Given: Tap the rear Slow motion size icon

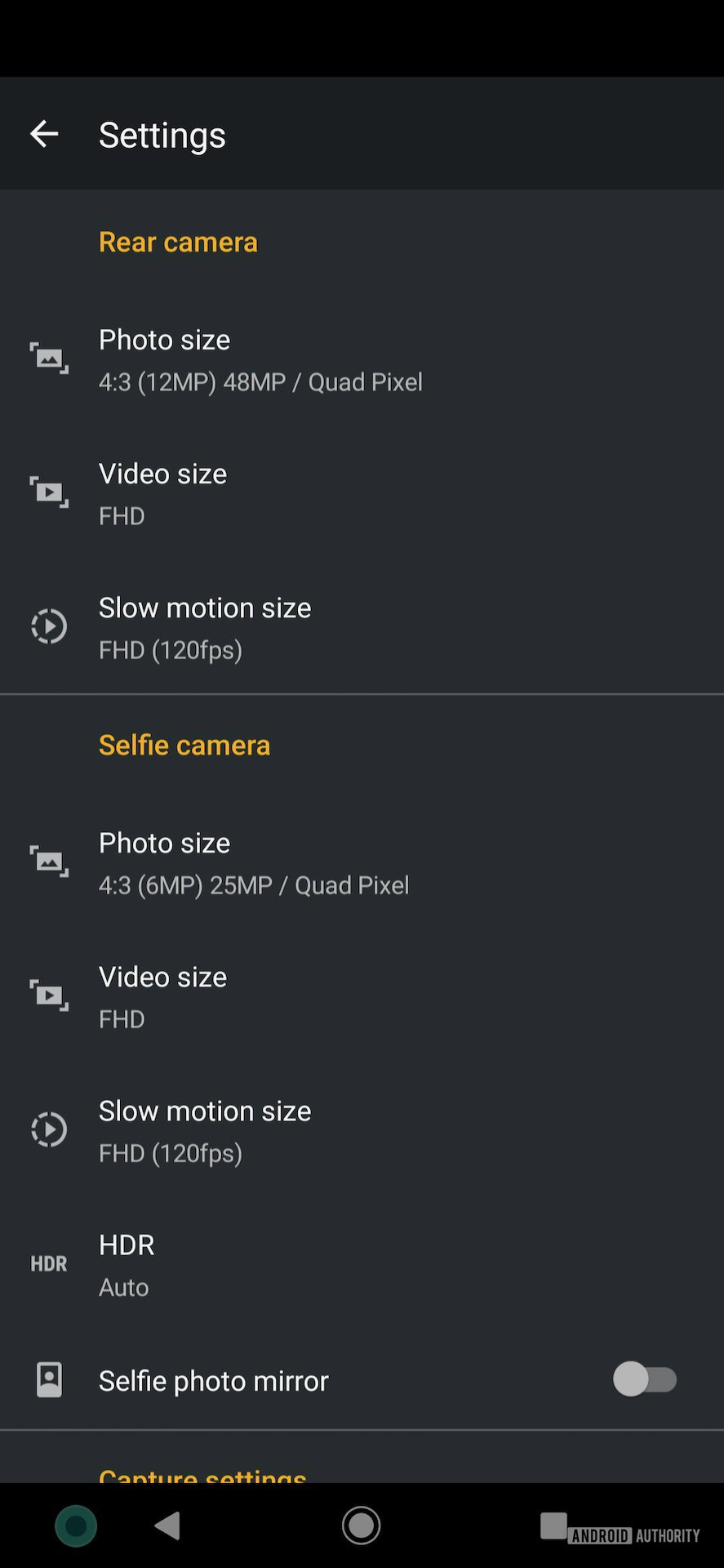Looking at the screenshot, I should pyautogui.click(x=49, y=626).
